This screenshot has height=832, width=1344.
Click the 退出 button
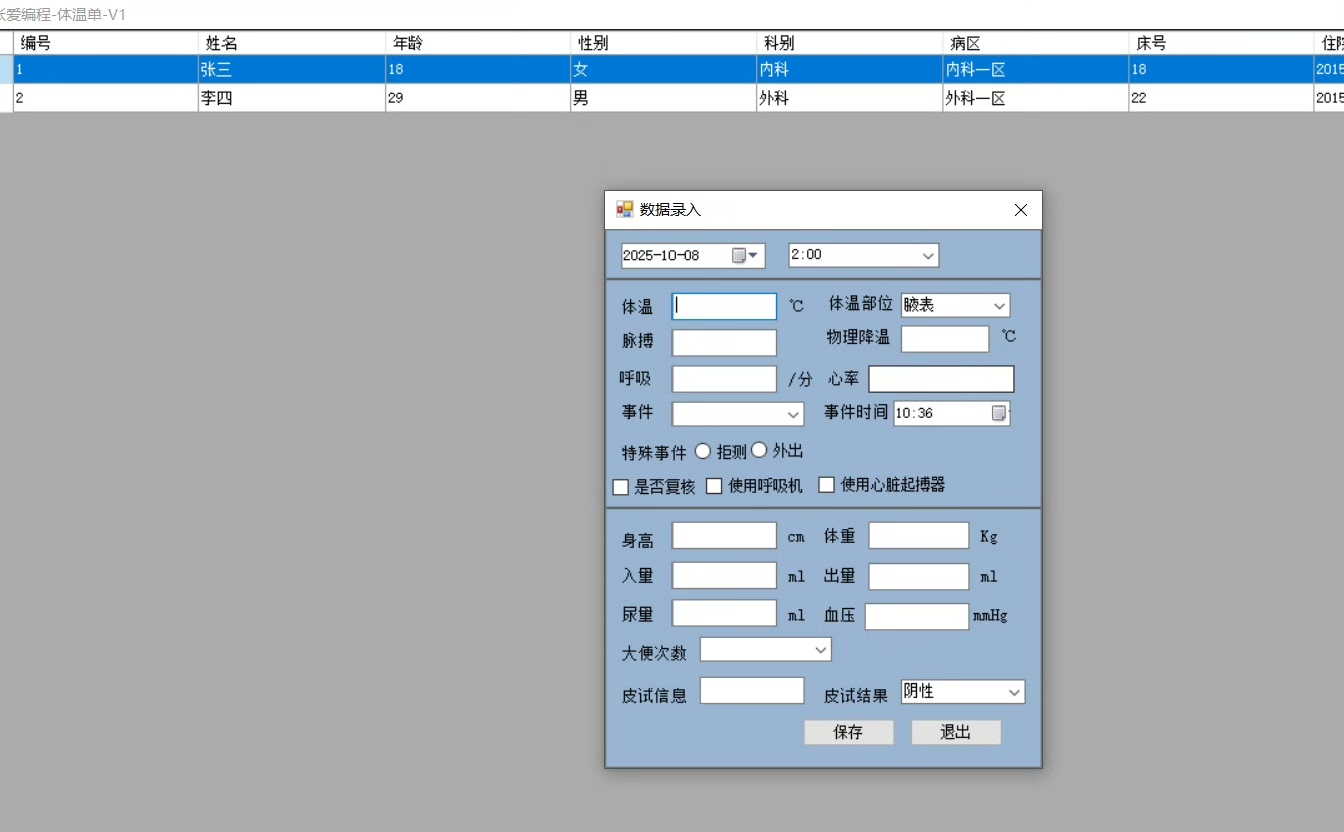click(955, 732)
